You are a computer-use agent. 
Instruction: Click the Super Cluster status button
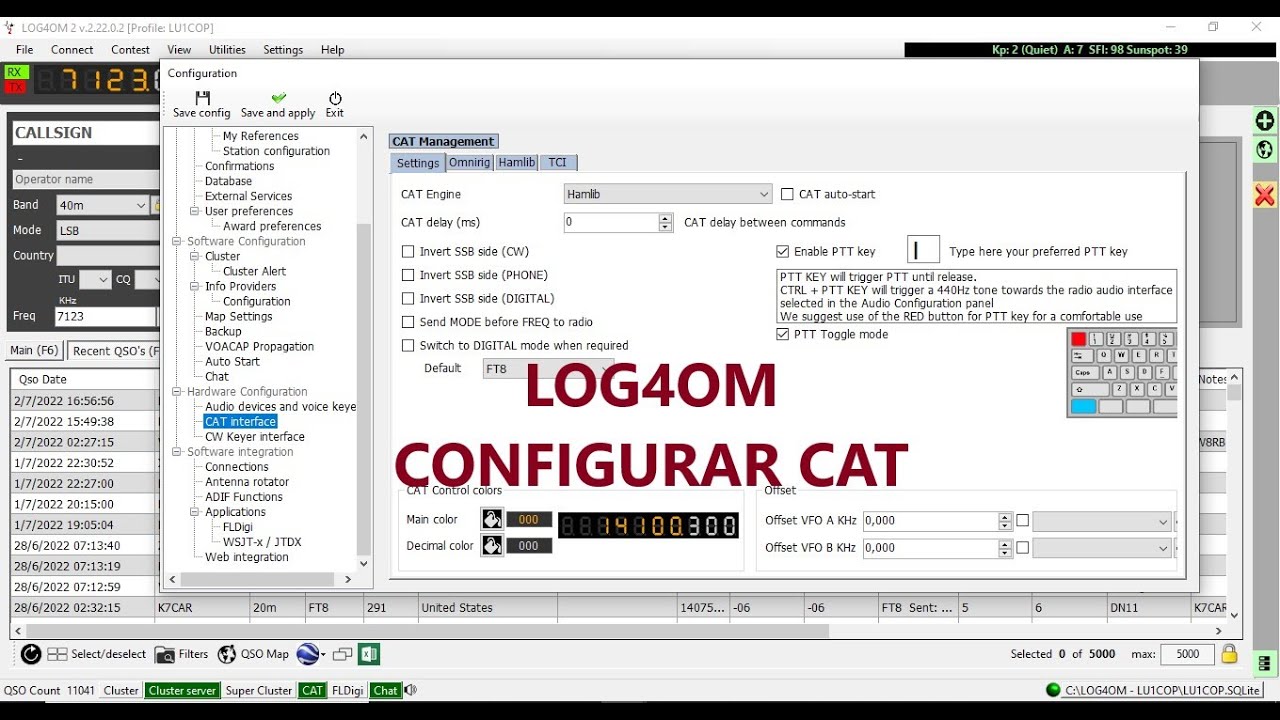pyautogui.click(x=259, y=690)
